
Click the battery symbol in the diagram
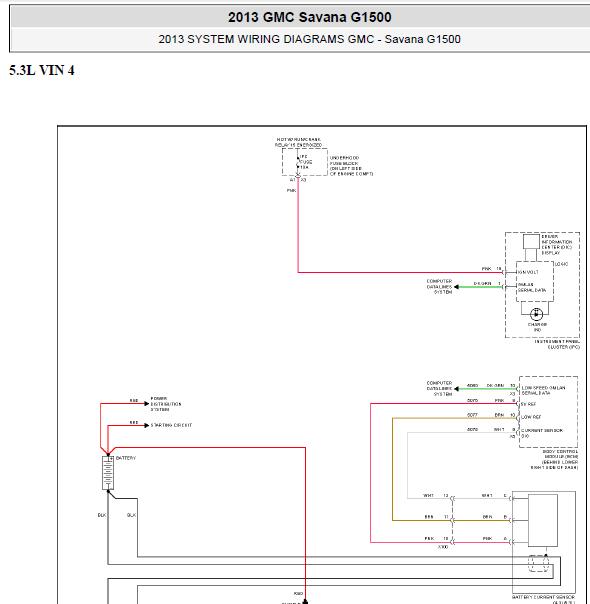(x=108, y=473)
